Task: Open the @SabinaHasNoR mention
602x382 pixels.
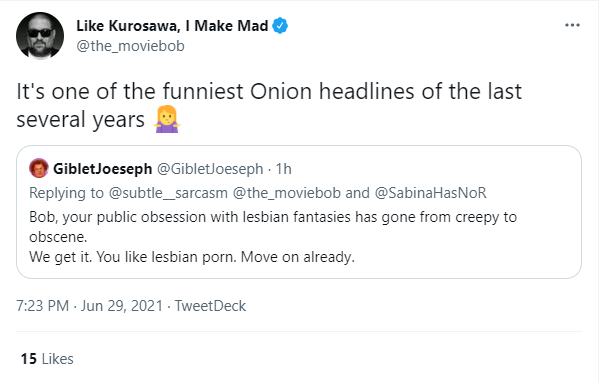Action: (430, 193)
